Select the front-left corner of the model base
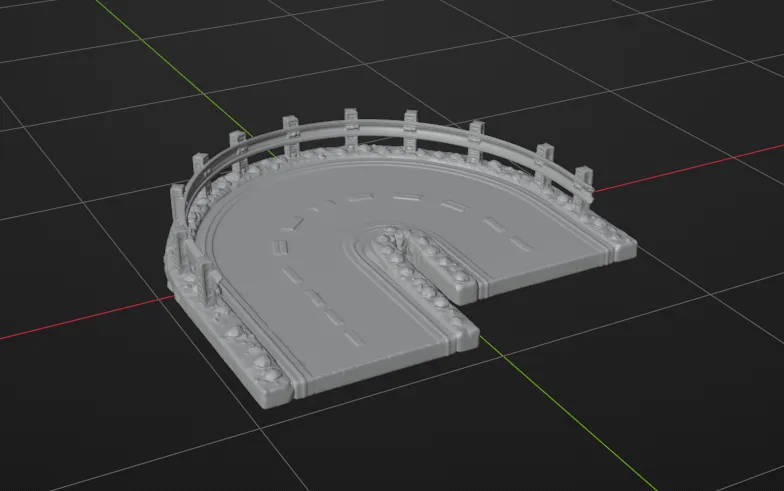Viewport: 784px width, 491px height. click(260, 402)
